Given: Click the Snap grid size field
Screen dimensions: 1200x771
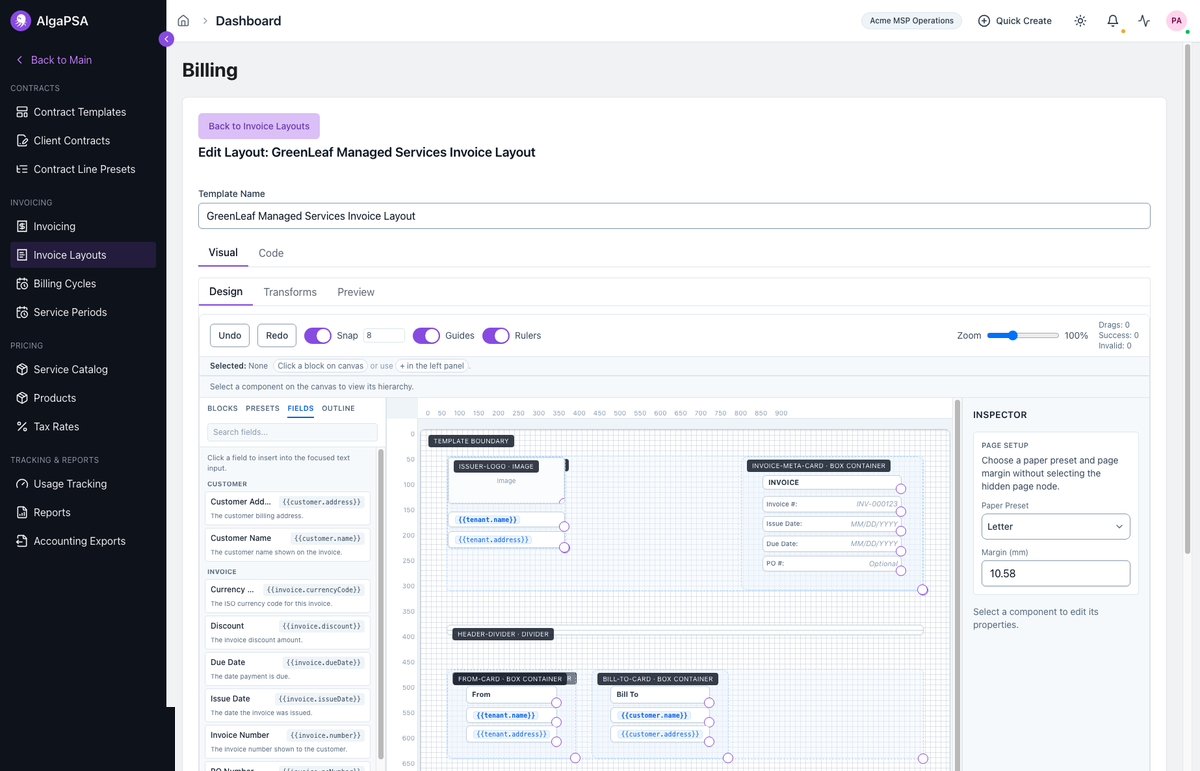Looking at the screenshot, I should click(x=384, y=336).
